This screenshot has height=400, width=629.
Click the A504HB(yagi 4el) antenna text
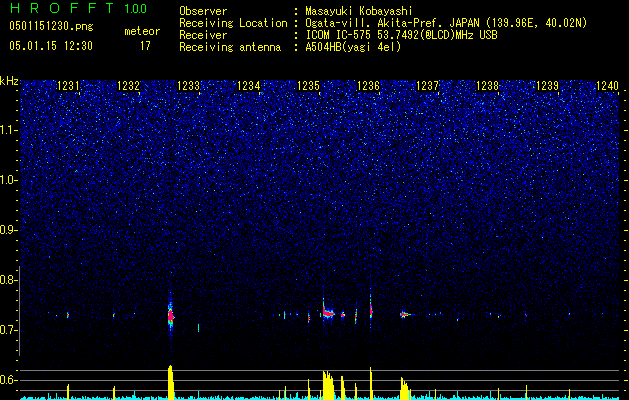click(353, 47)
